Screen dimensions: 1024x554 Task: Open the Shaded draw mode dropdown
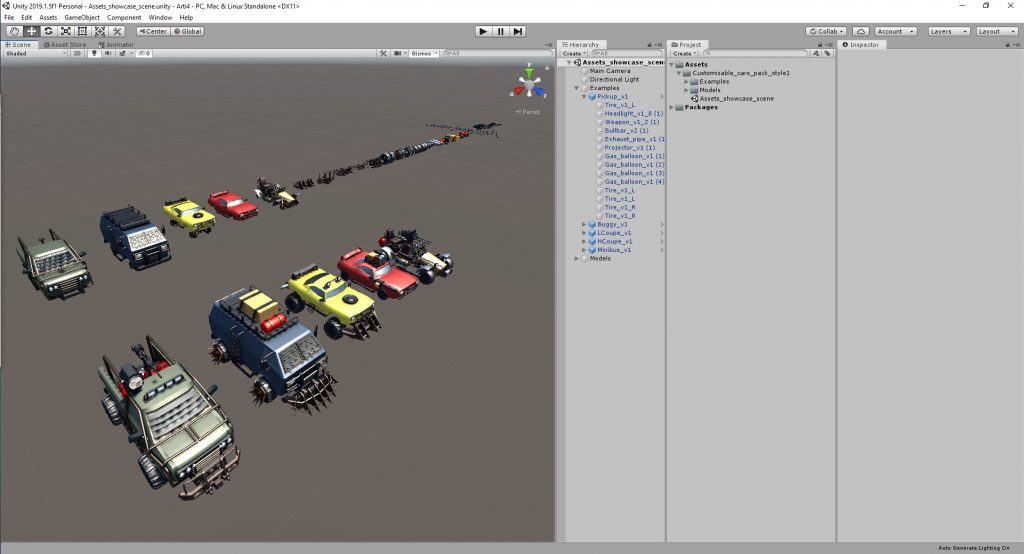(36, 54)
